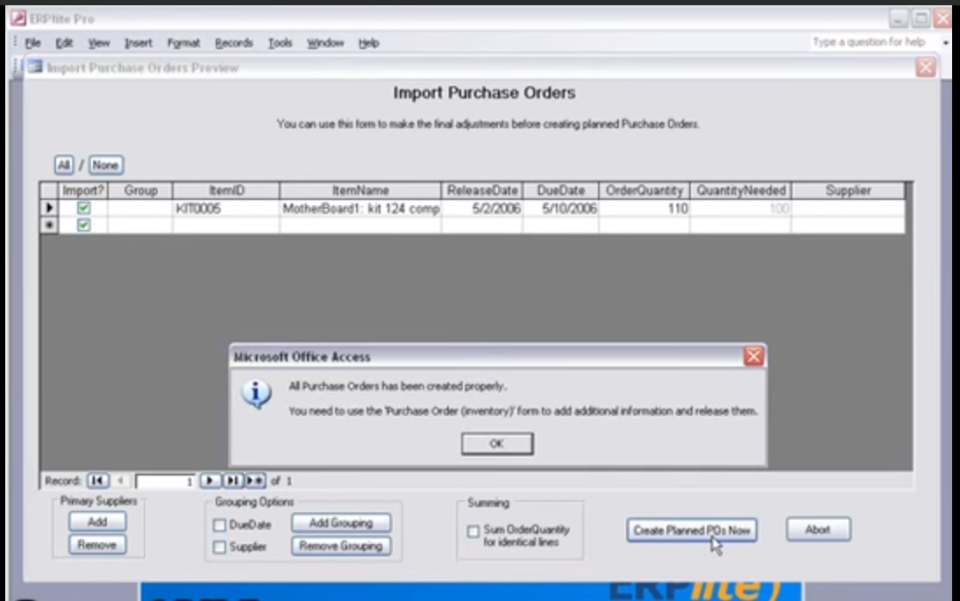Toggle Import checkbox in the new record row

[84, 225]
